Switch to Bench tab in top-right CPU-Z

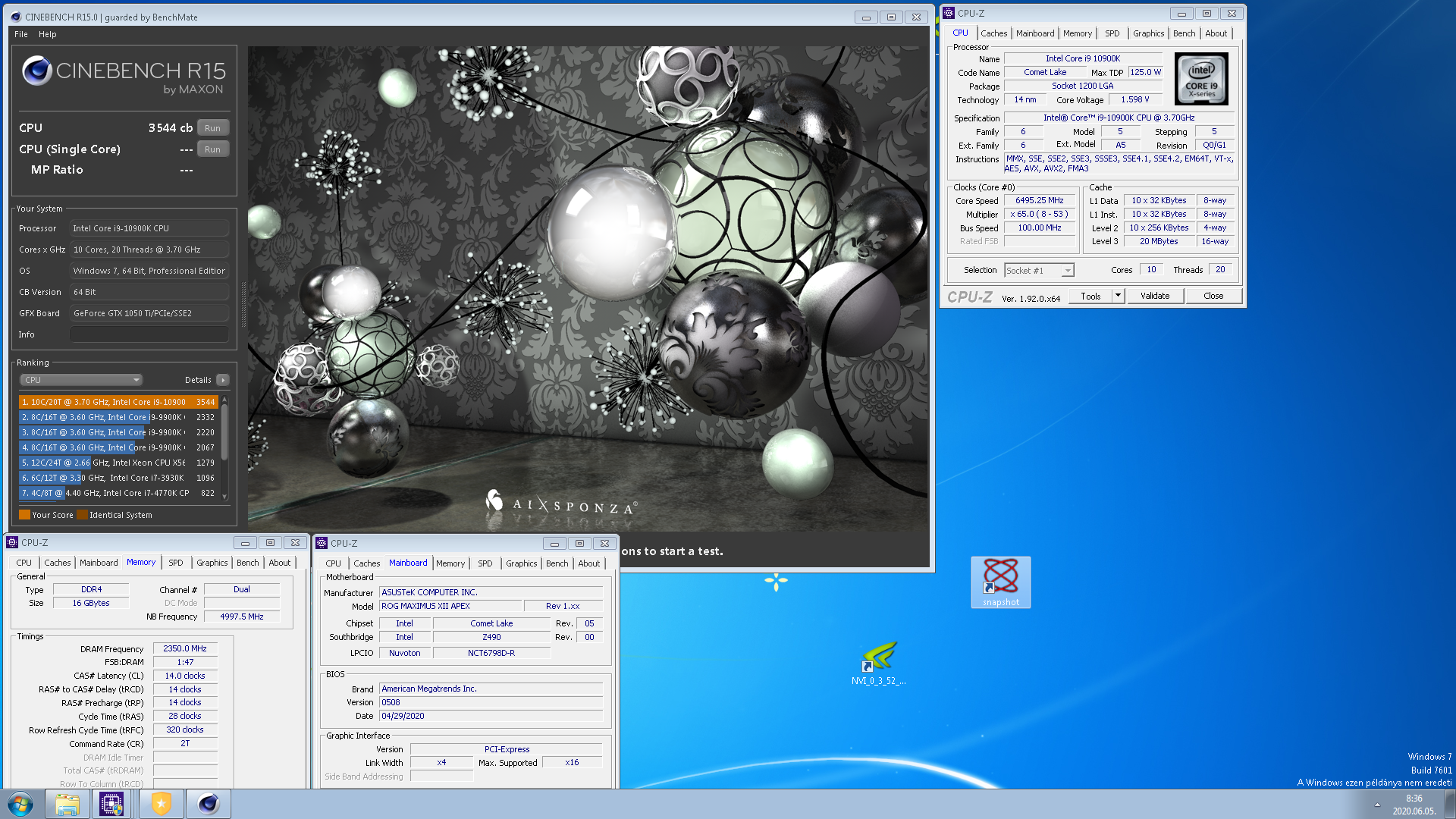(x=1184, y=33)
